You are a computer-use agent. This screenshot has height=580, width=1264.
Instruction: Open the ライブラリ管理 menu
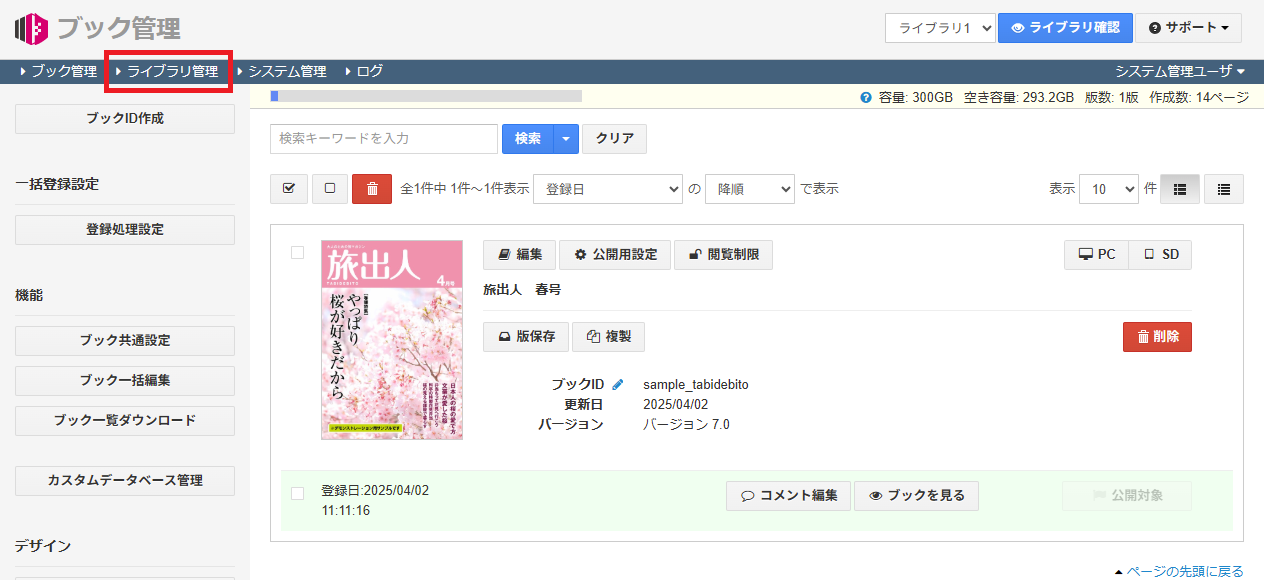(x=168, y=72)
